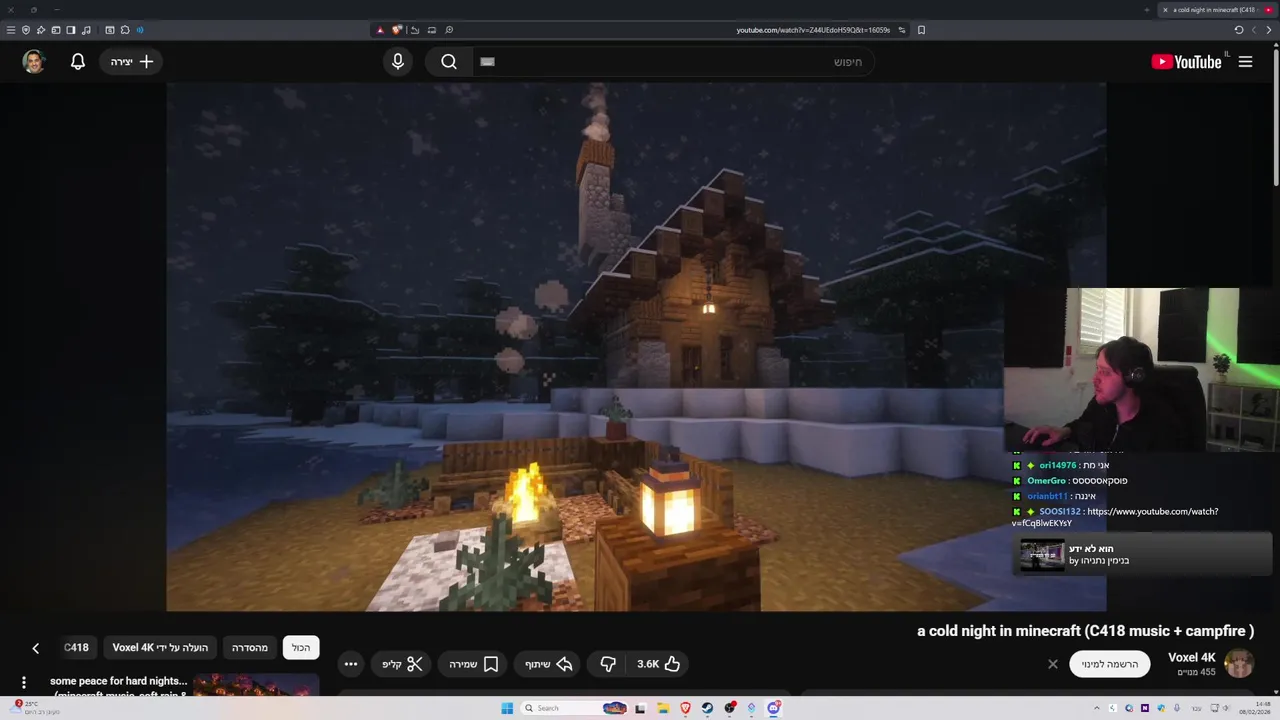Open Steam from taskbar
The height and width of the screenshot is (720, 1280).
pyautogui.click(x=707, y=708)
